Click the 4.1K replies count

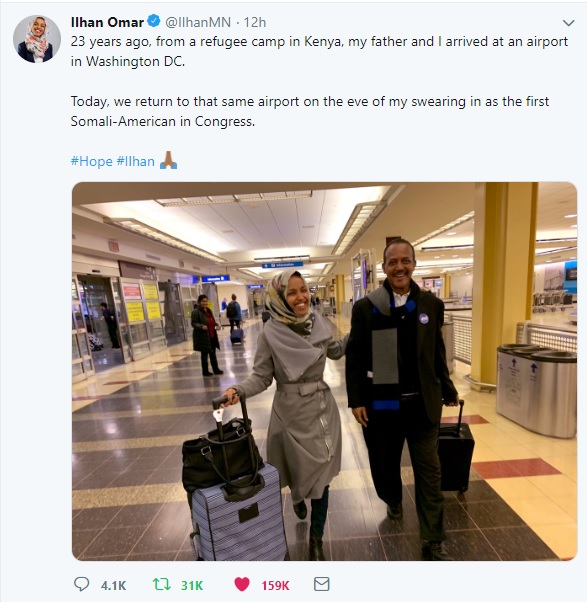point(113,585)
